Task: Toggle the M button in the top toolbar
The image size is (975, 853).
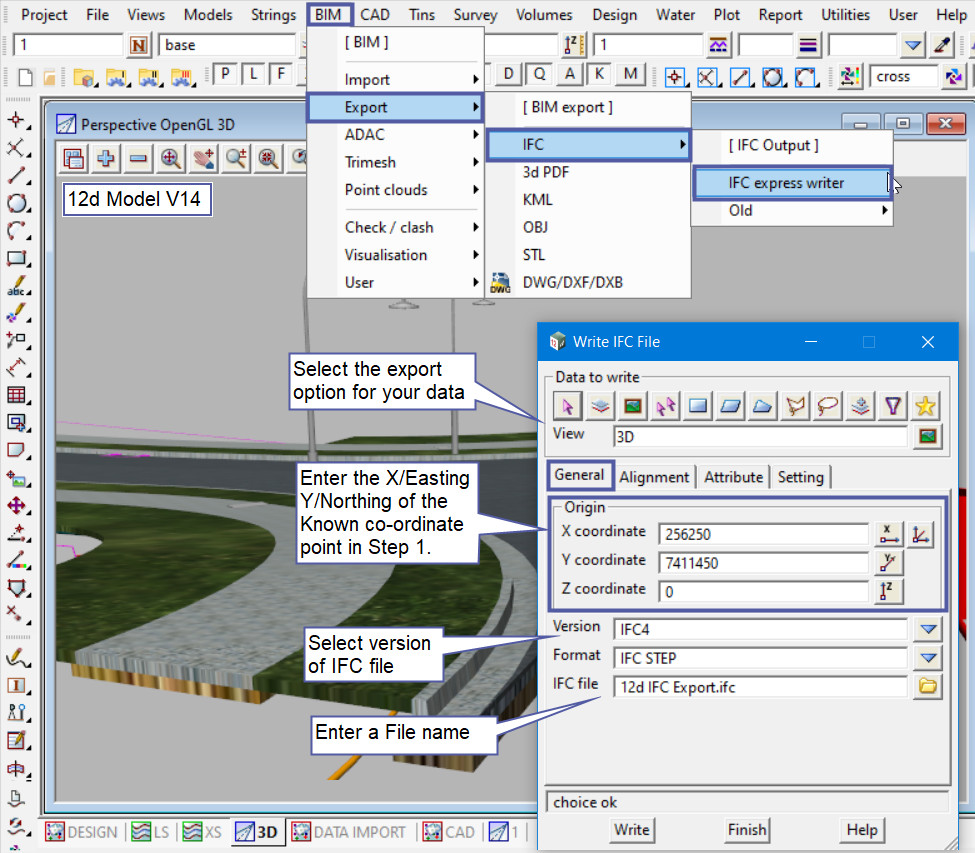Action: 630,75
